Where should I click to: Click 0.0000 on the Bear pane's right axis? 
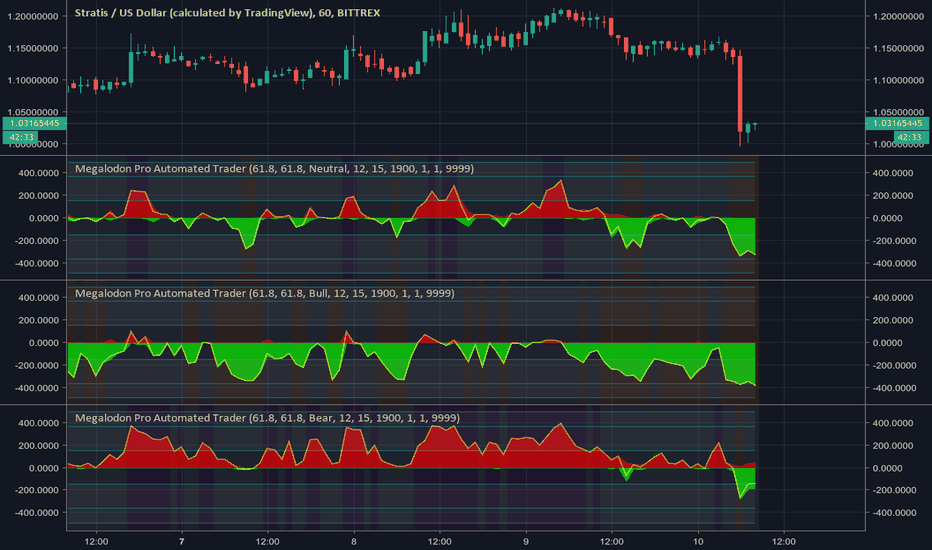tap(887, 469)
